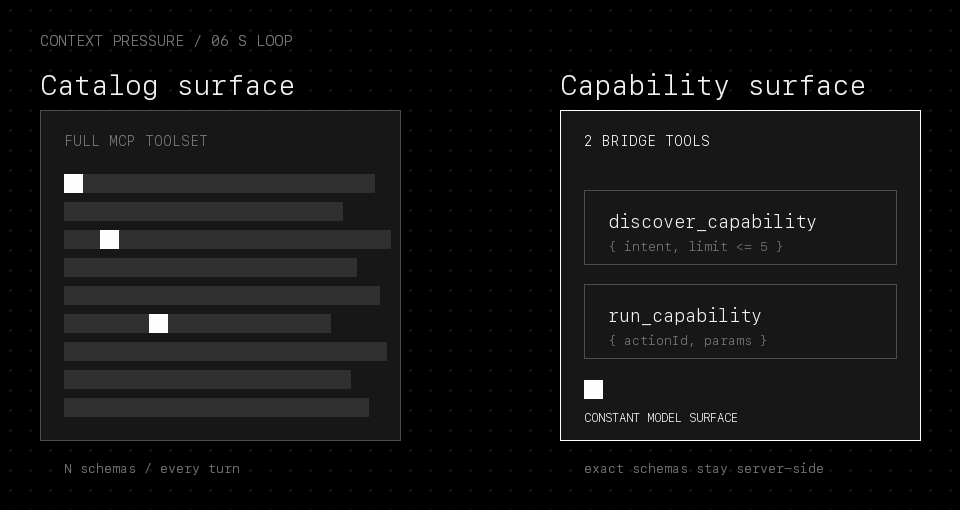This screenshot has height=510, width=960.
Task: Click 'CONSTANT MODEL SURFACE' label
Action: point(661,418)
